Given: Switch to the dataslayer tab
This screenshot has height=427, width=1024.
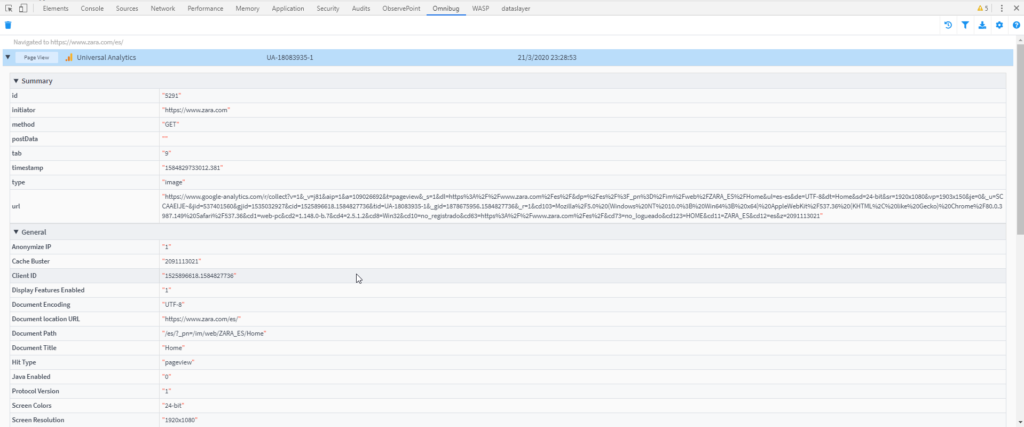Looking at the screenshot, I should coord(516,8).
